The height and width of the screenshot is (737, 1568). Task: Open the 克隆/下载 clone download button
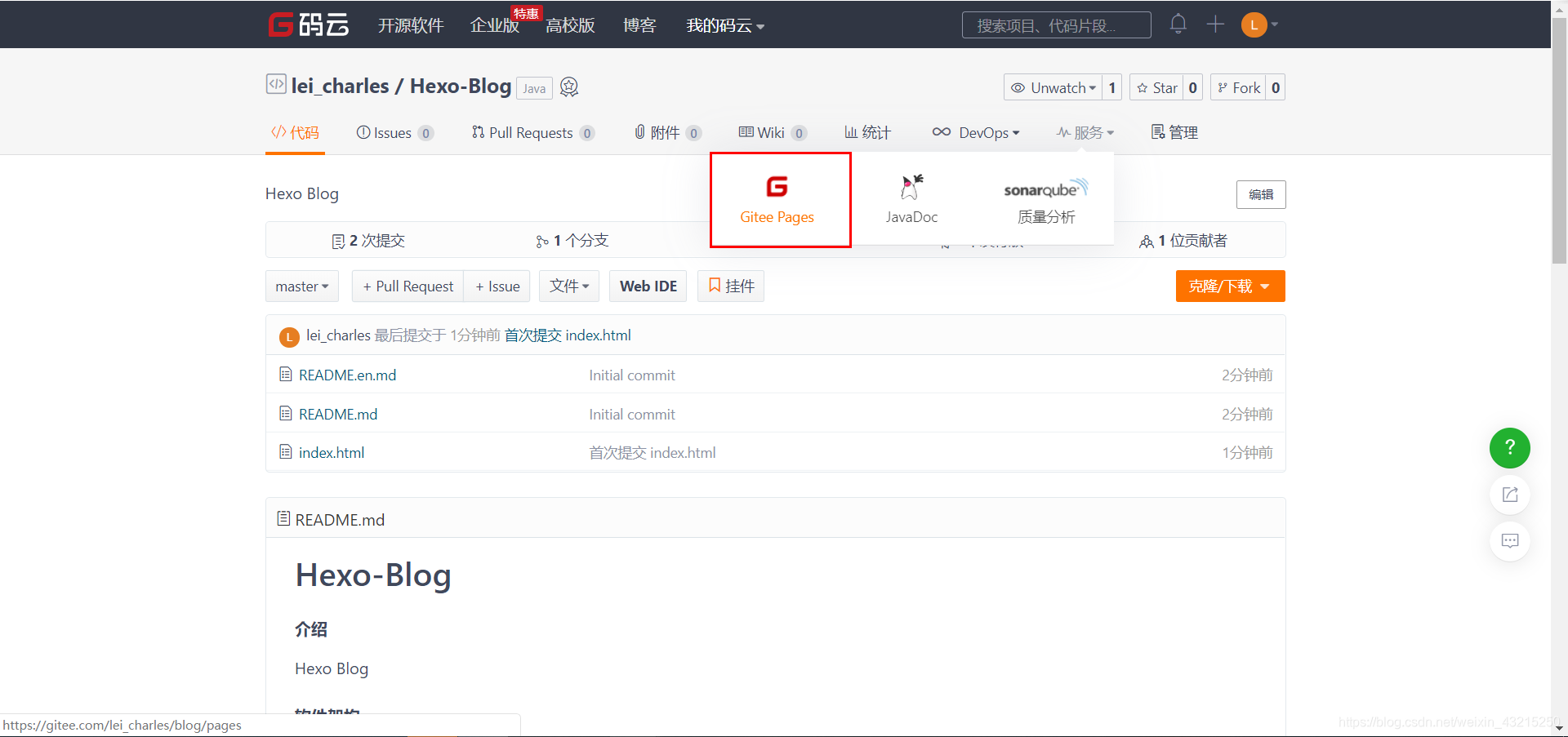(x=1230, y=286)
